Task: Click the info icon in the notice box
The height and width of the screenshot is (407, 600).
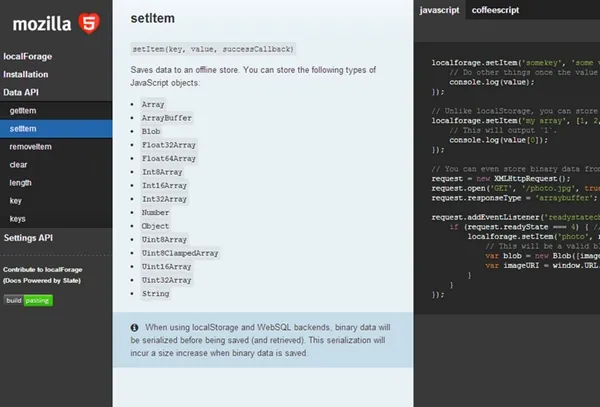Action: point(135,328)
